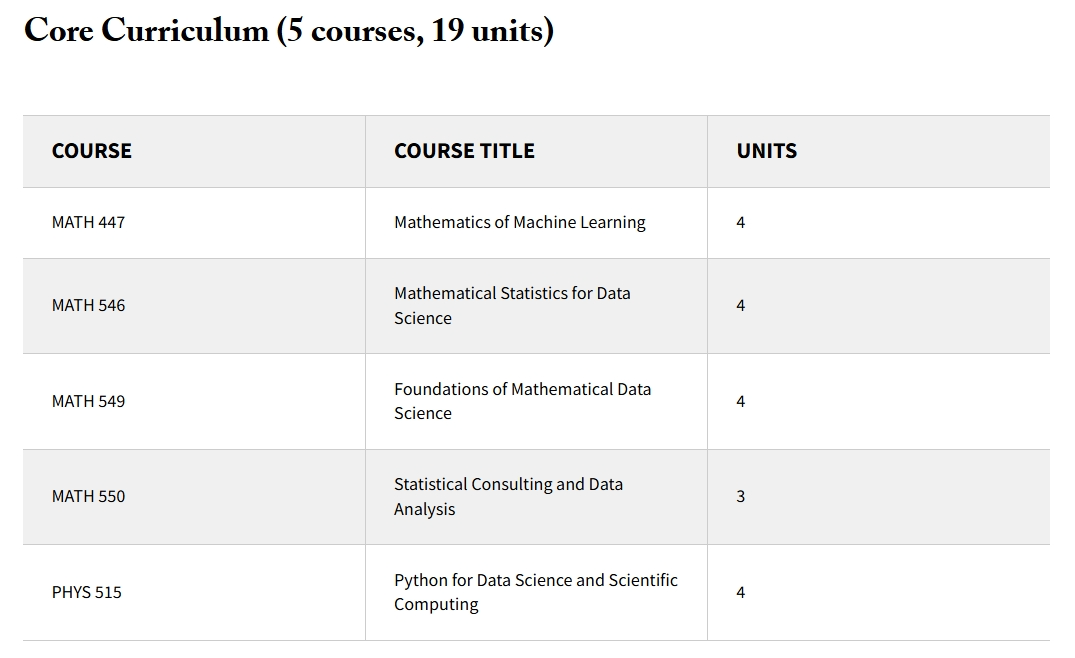Image resolution: width=1075 pixels, height=658 pixels.
Task: Pick the MATH 549 course code cell
Action: 89,401
